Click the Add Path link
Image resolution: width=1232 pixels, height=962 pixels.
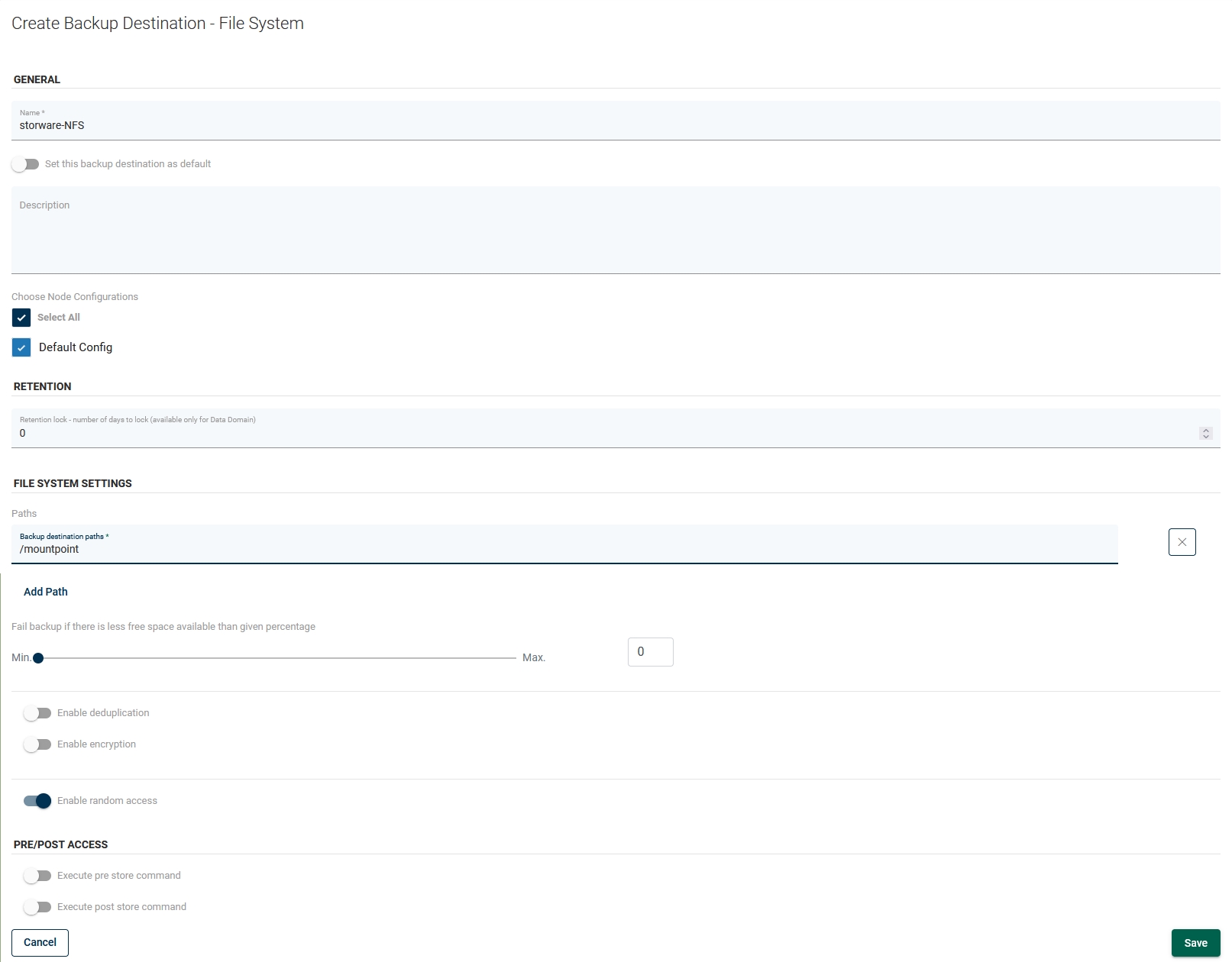click(x=46, y=592)
